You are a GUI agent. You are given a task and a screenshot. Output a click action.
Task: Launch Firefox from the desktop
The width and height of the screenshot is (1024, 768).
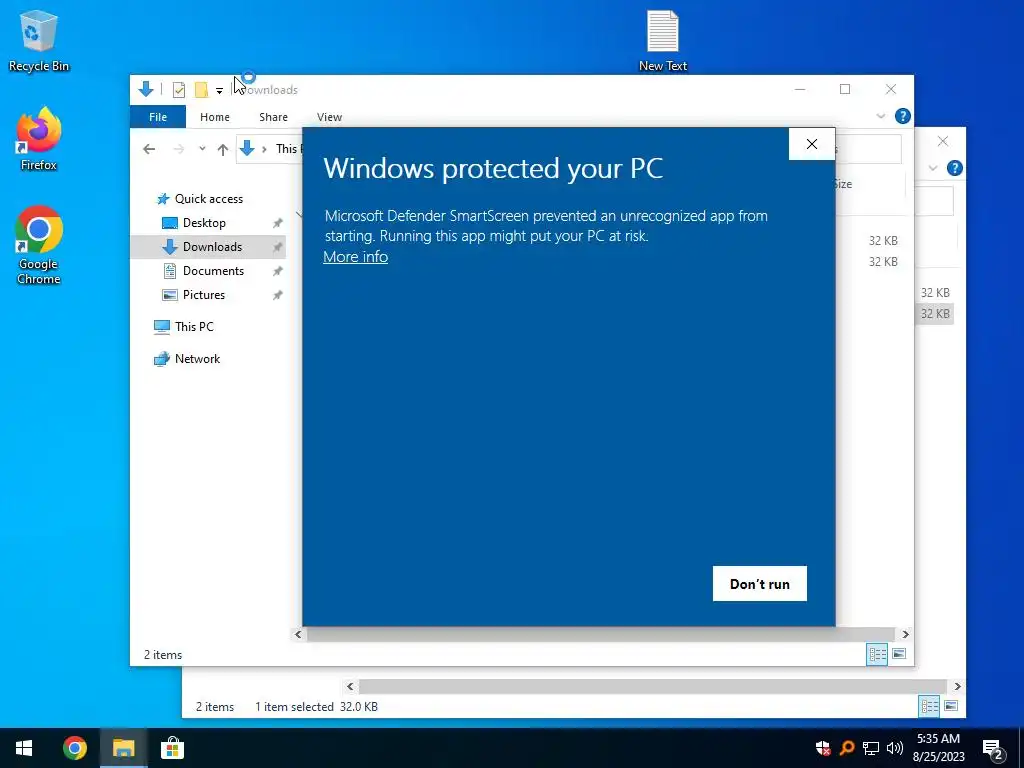point(39,139)
